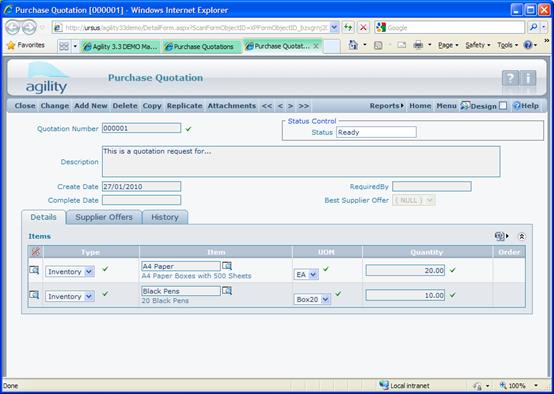Click the browser Forward arrow
Screen dimensions: 554x394
[x=29, y=27]
